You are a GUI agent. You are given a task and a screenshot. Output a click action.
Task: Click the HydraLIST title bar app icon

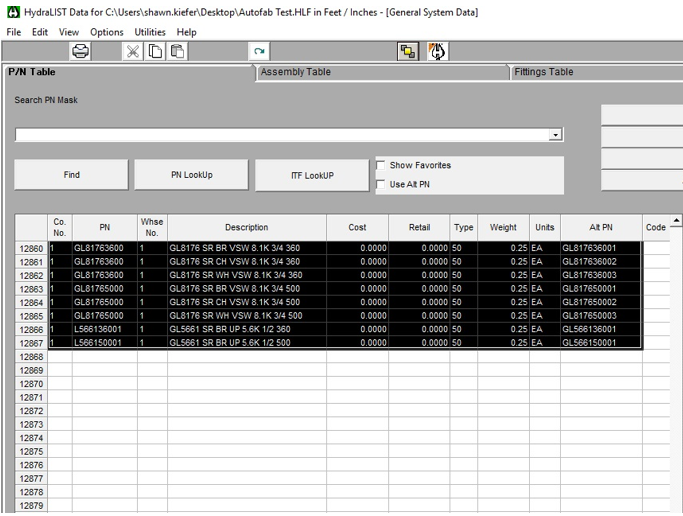pos(14,12)
